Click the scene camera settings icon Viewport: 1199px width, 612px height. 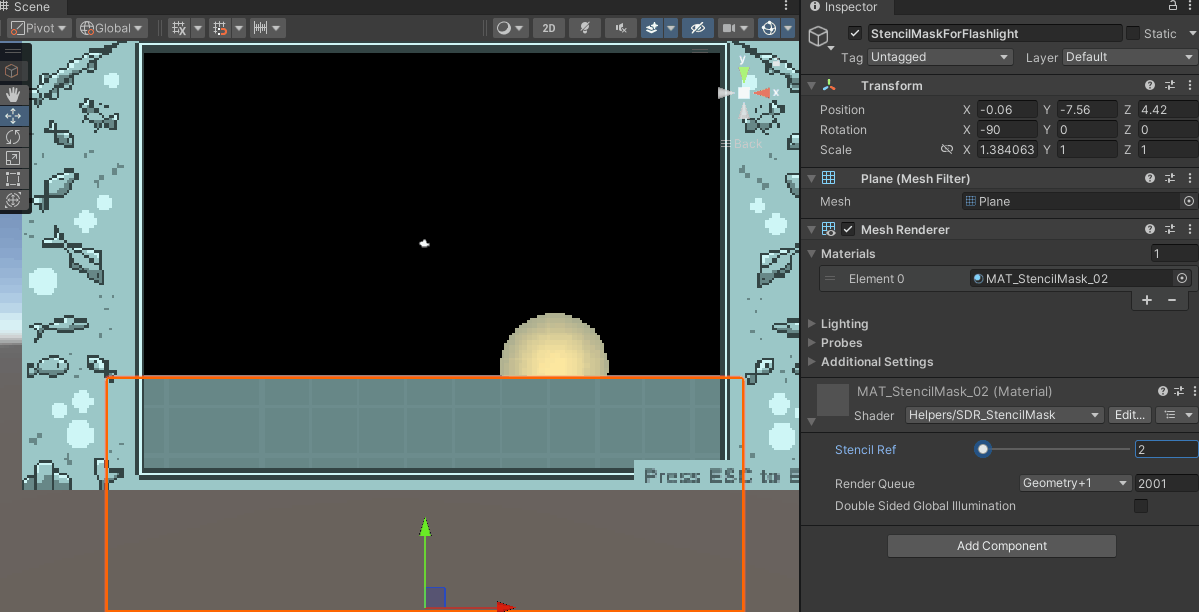click(x=728, y=28)
